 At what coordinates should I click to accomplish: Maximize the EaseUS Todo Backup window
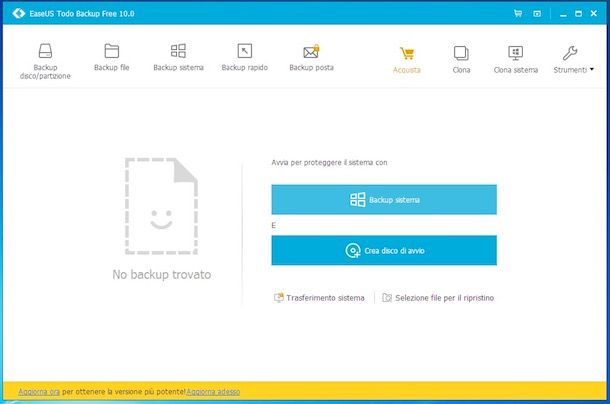pyautogui.click(x=578, y=14)
